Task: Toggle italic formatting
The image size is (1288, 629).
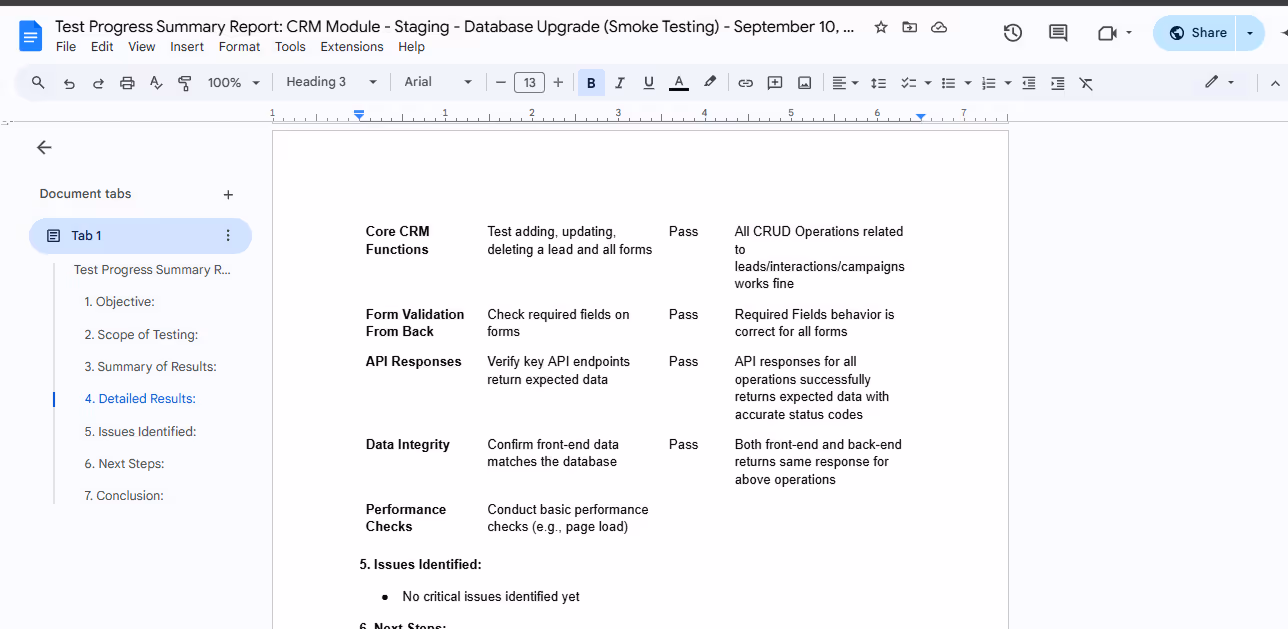Action: coord(620,83)
